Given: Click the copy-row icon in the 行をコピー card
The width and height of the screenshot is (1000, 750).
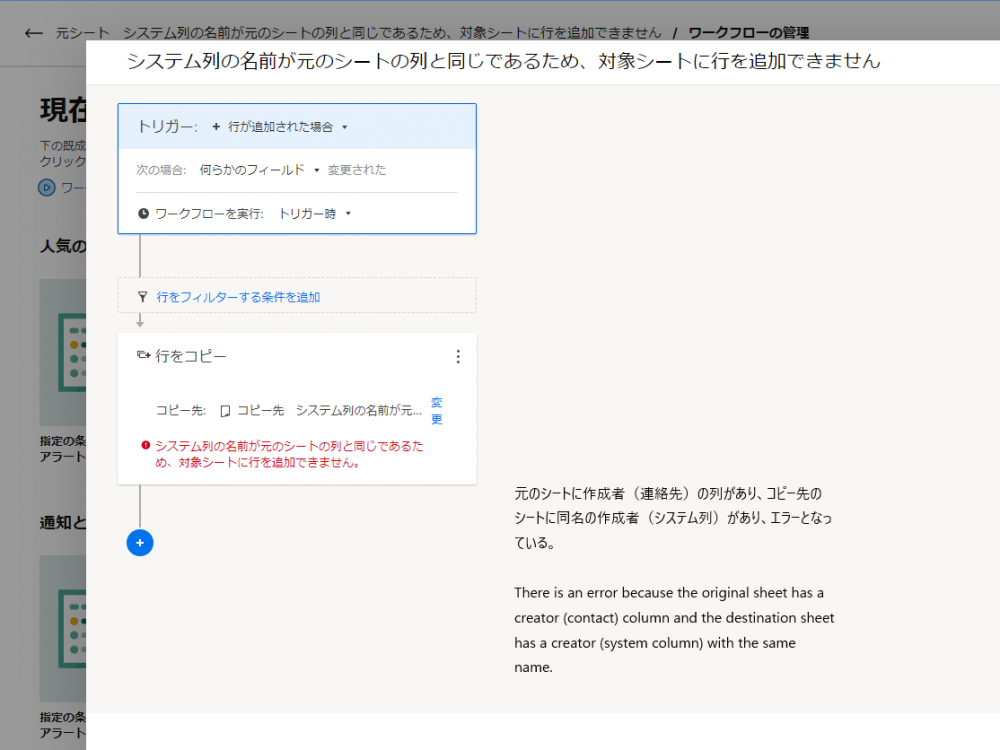Looking at the screenshot, I should pyautogui.click(x=142, y=354).
